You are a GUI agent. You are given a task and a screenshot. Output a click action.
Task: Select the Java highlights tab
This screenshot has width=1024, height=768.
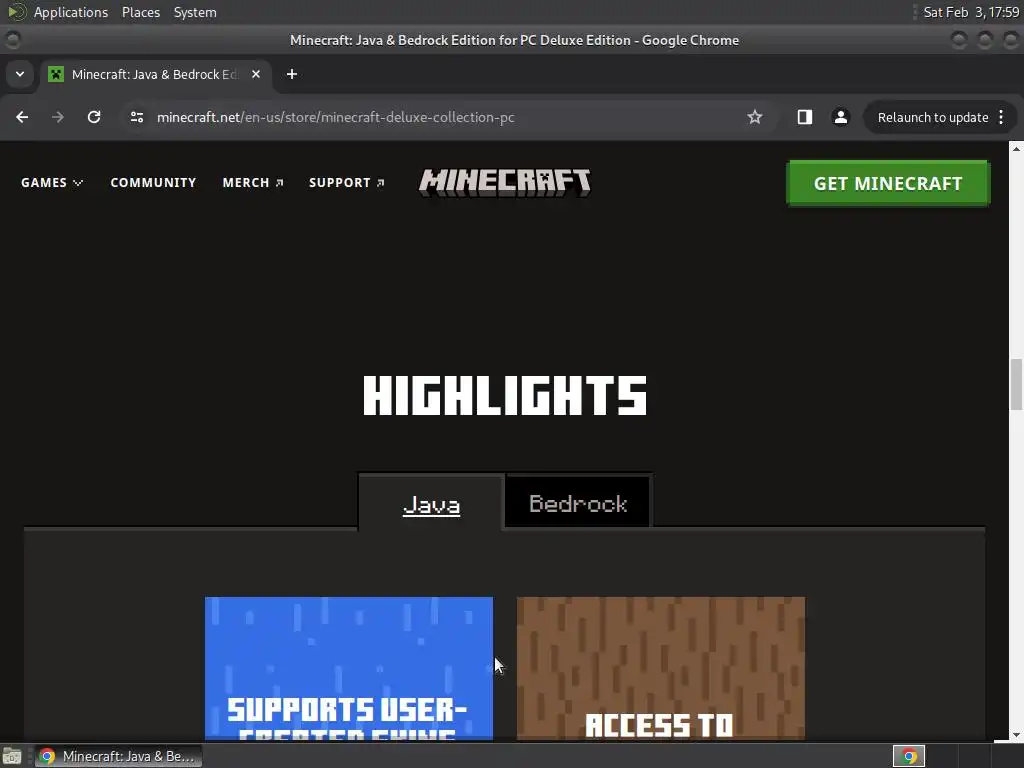click(x=432, y=504)
